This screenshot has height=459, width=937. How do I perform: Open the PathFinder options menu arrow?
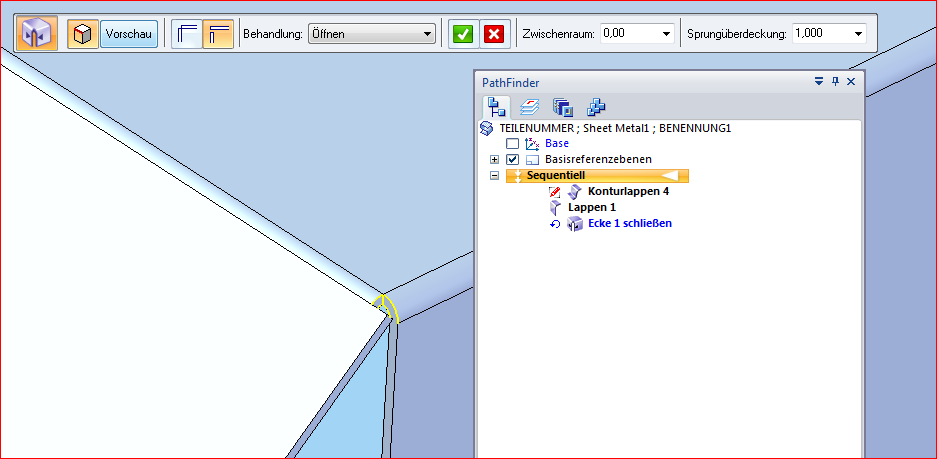(819, 82)
